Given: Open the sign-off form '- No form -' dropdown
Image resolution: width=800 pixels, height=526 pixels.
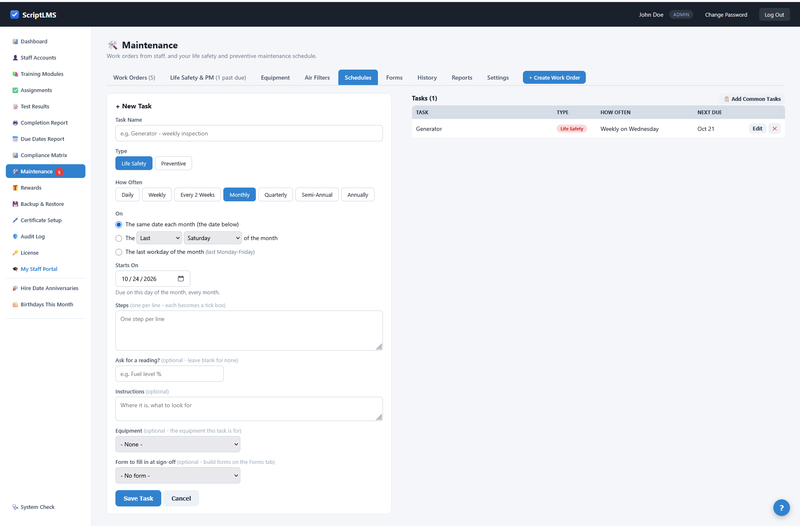Looking at the screenshot, I should click(178, 475).
